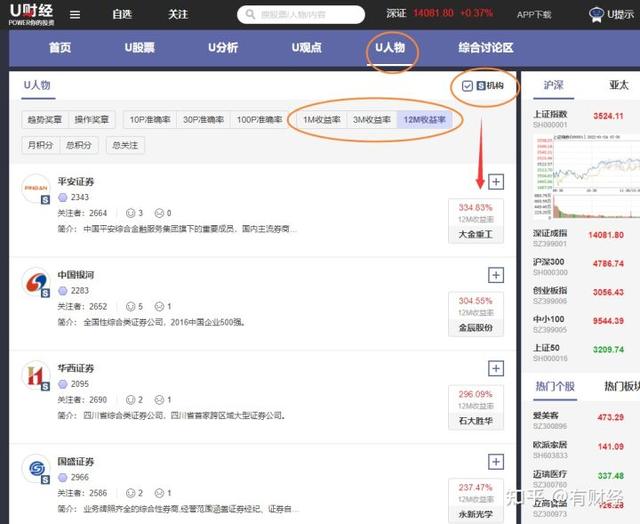Screen dimensions: 640x524
Task: Click frown face icon for 中国银河
Action: click(159, 306)
